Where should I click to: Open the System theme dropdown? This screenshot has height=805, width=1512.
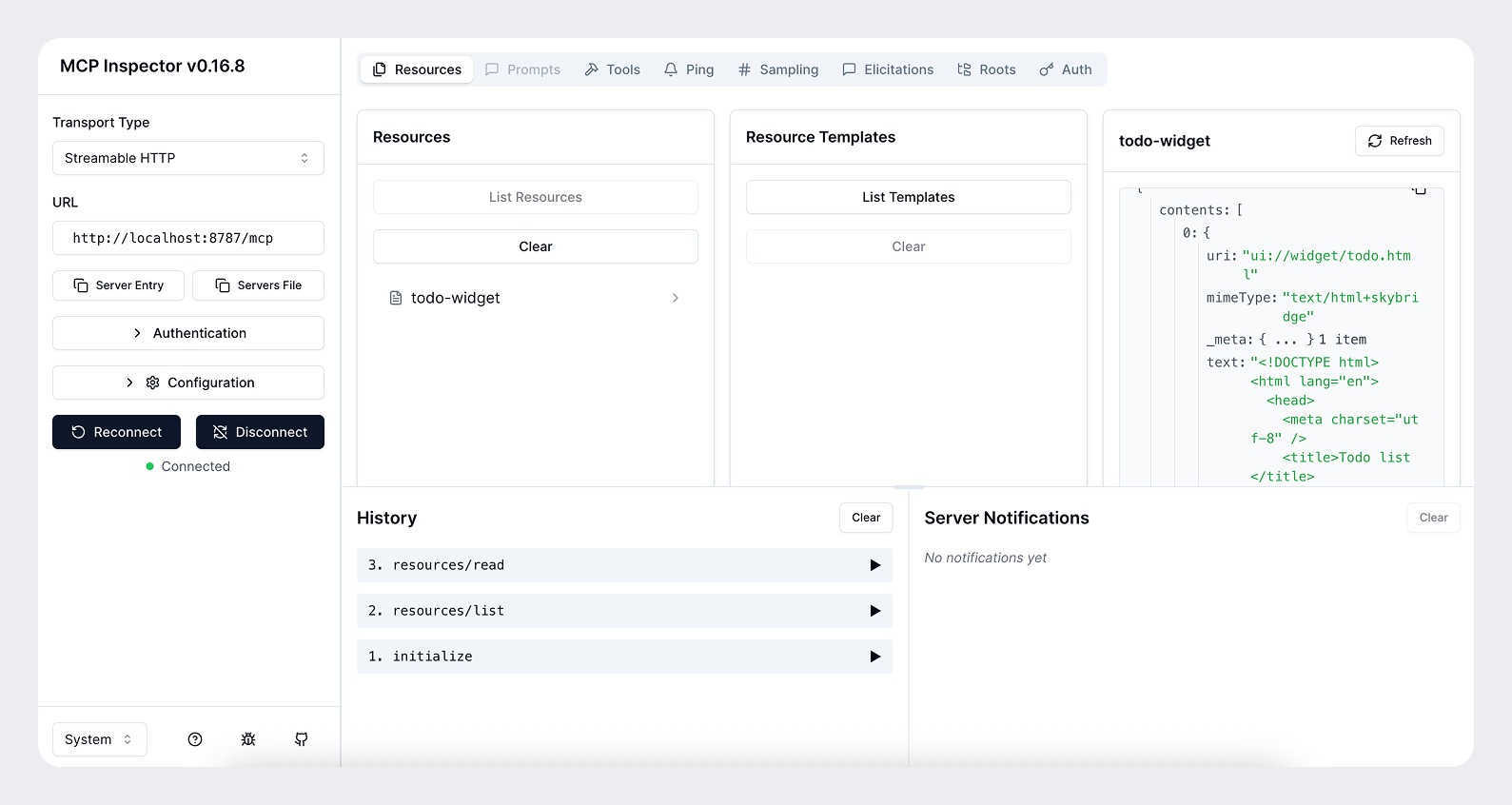[99, 739]
